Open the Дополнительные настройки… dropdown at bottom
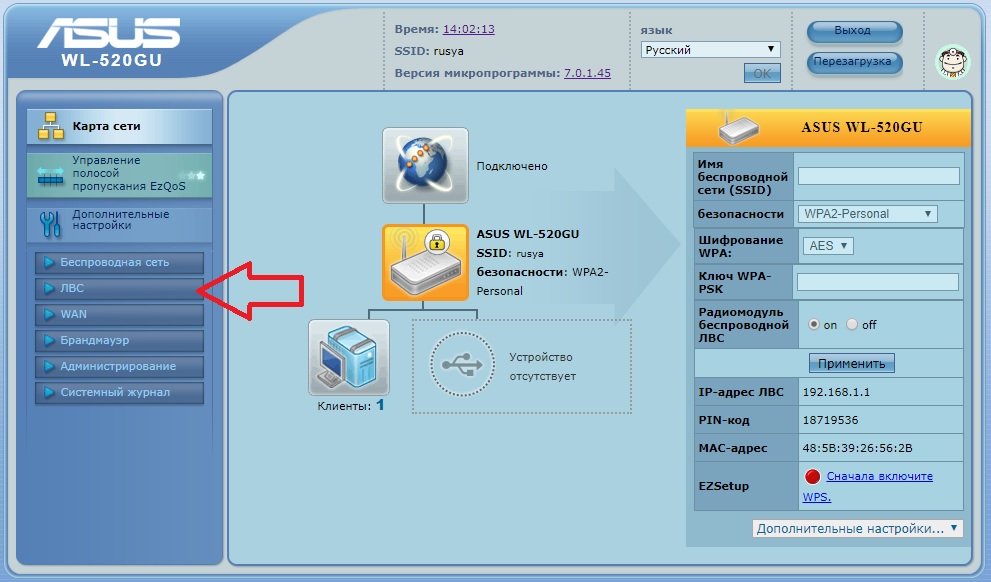The width and height of the screenshot is (991, 582). click(858, 528)
